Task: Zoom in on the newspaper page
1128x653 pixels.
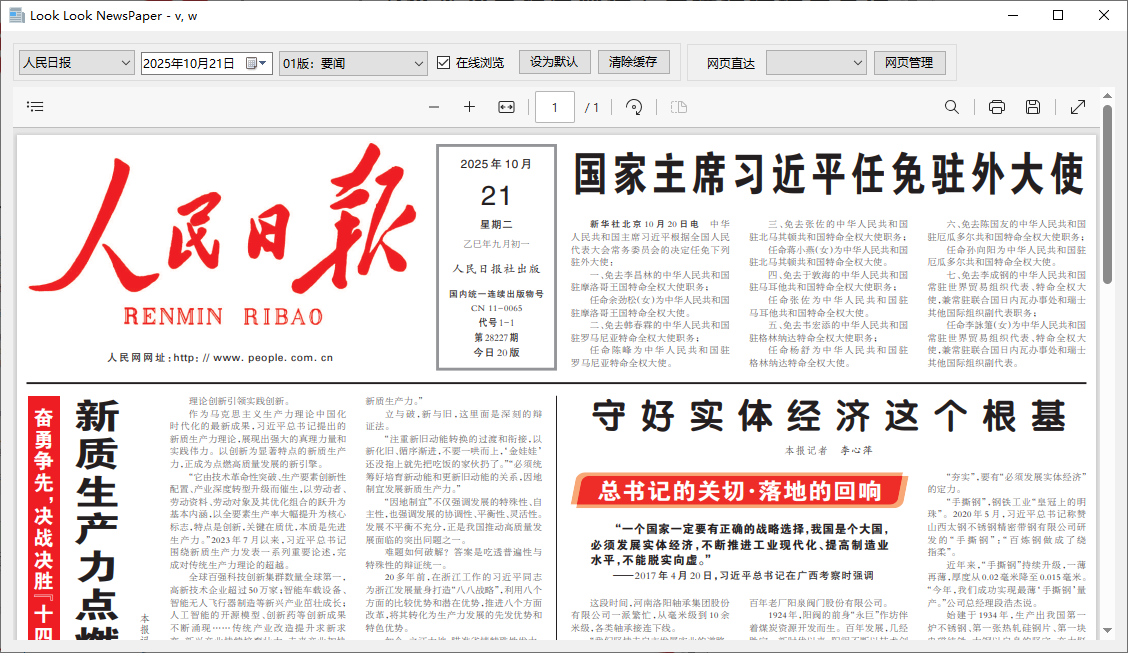Action: [469, 106]
